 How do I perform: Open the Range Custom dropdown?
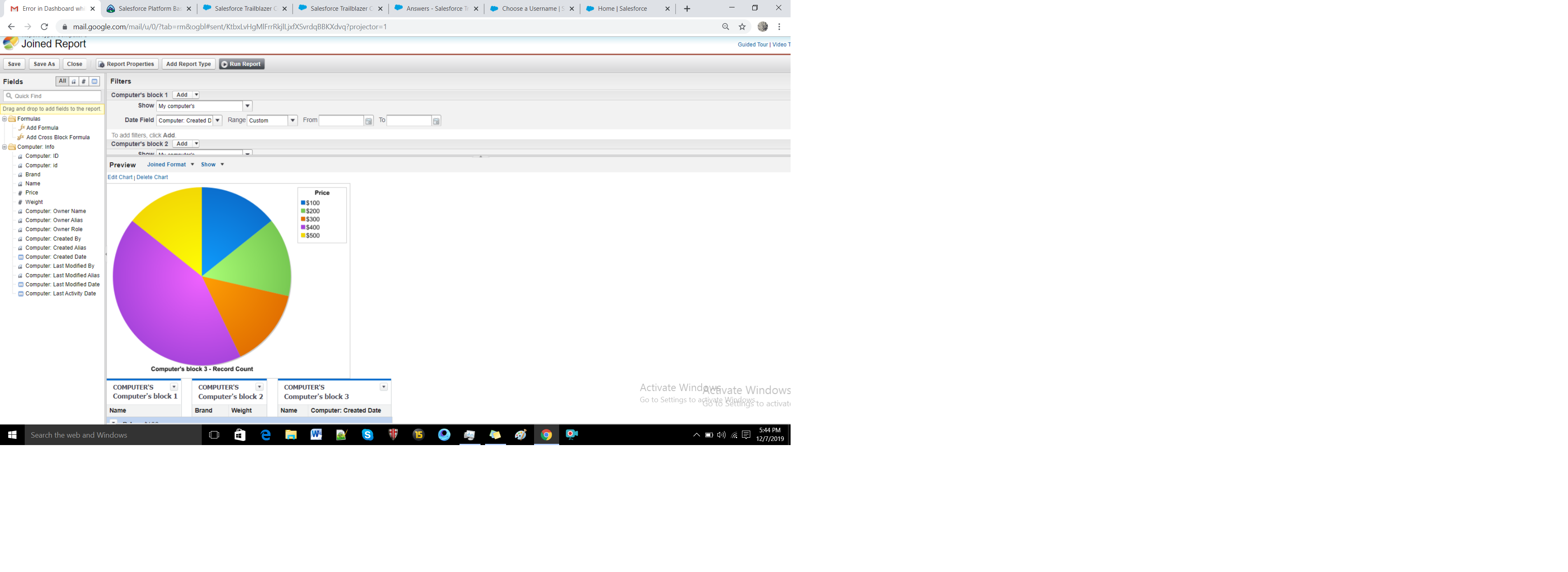click(x=292, y=121)
